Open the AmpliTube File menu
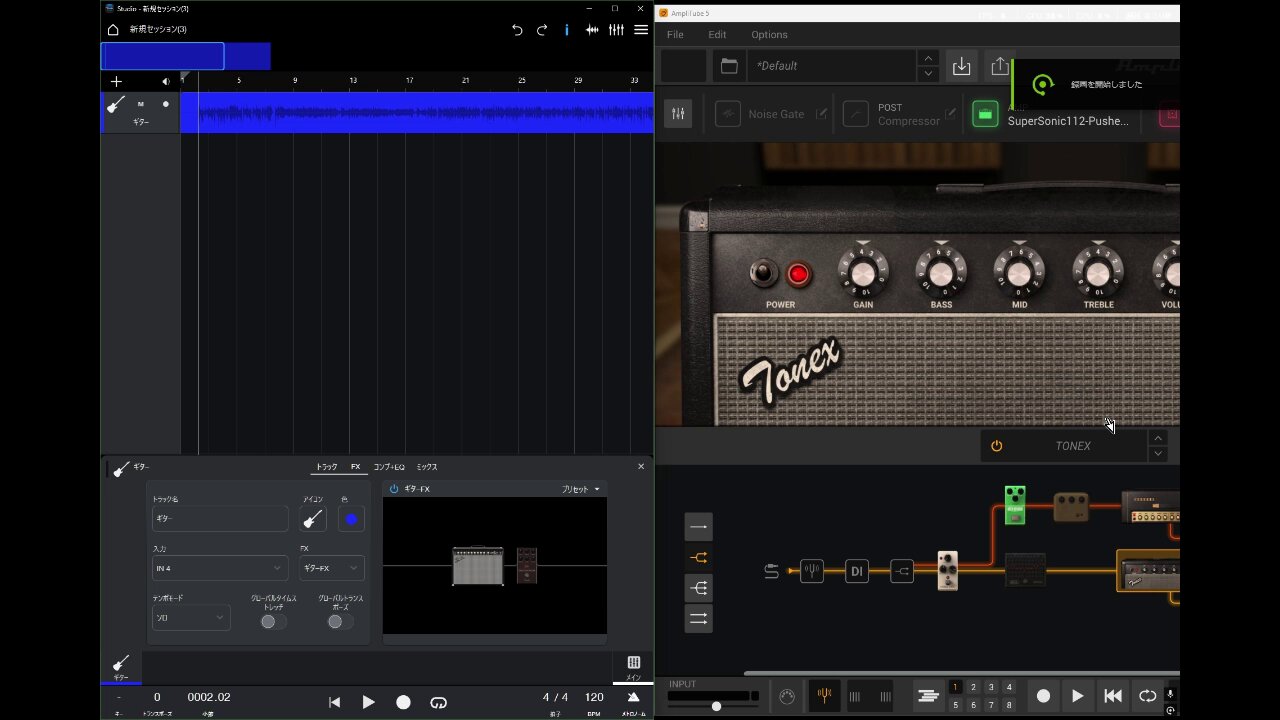Viewport: 1280px width, 720px height. pyautogui.click(x=675, y=35)
